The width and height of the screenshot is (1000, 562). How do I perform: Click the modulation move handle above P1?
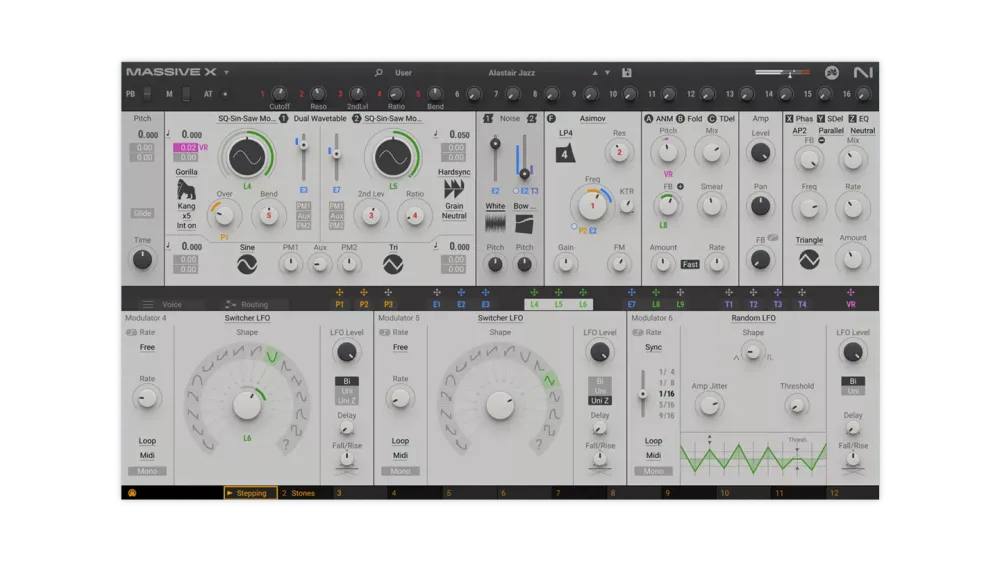pyautogui.click(x=339, y=293)
